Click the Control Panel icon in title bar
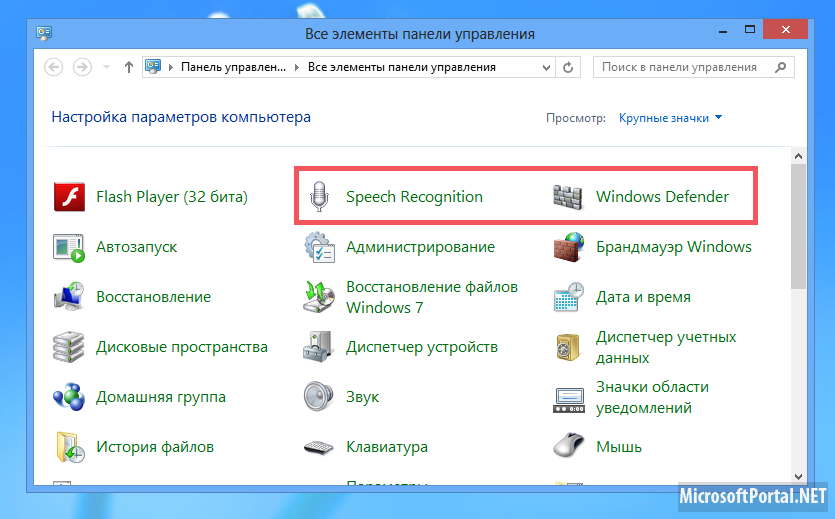 point(44,34)
